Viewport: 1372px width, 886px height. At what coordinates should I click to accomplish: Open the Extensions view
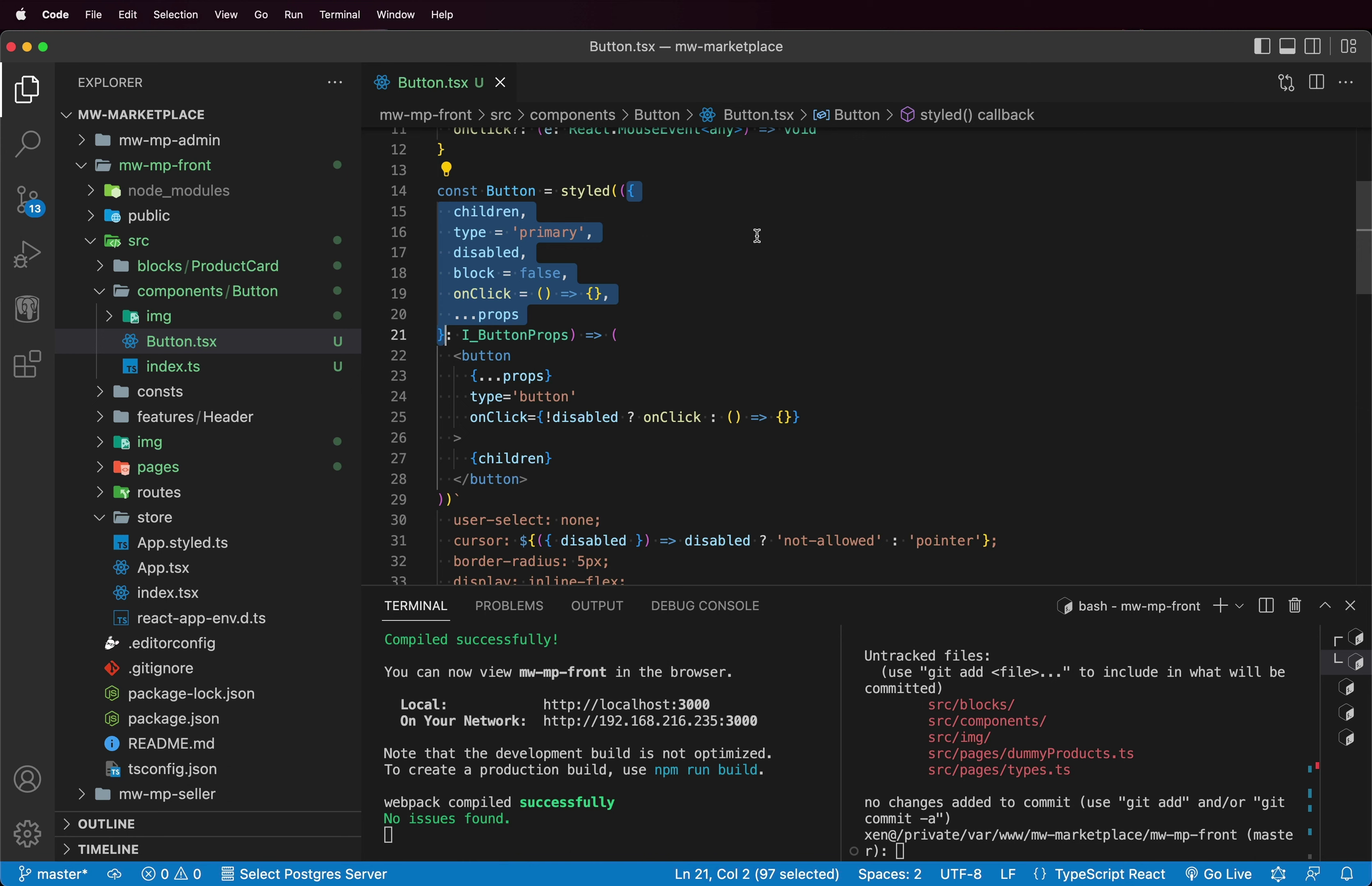[27, 363]
